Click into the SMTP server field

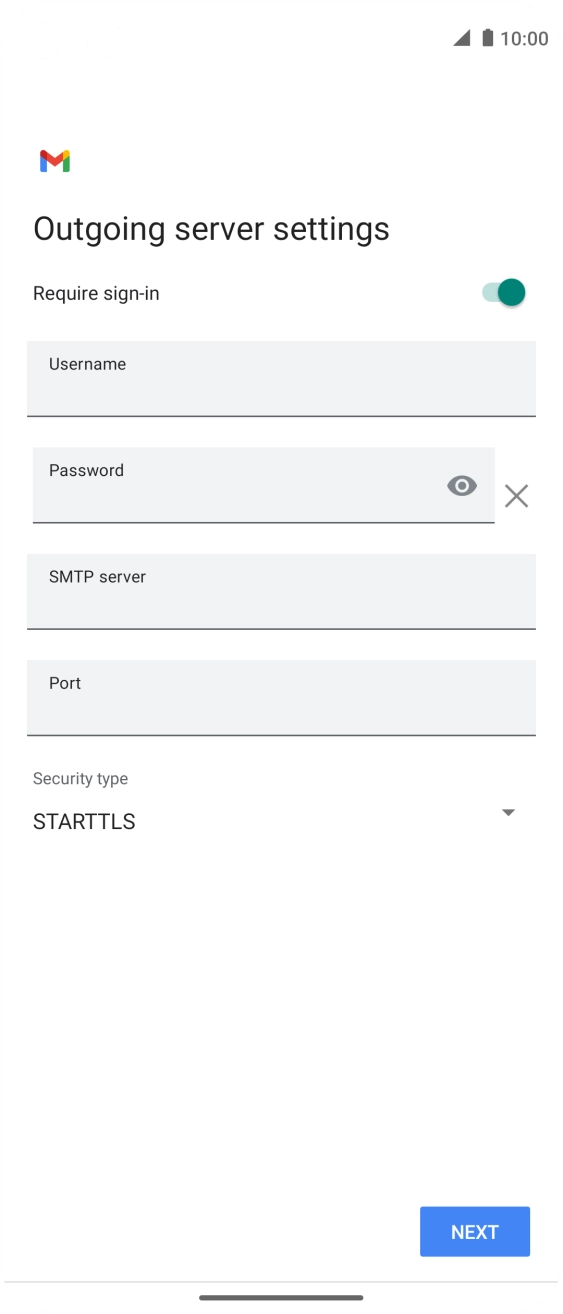[281, 592]
